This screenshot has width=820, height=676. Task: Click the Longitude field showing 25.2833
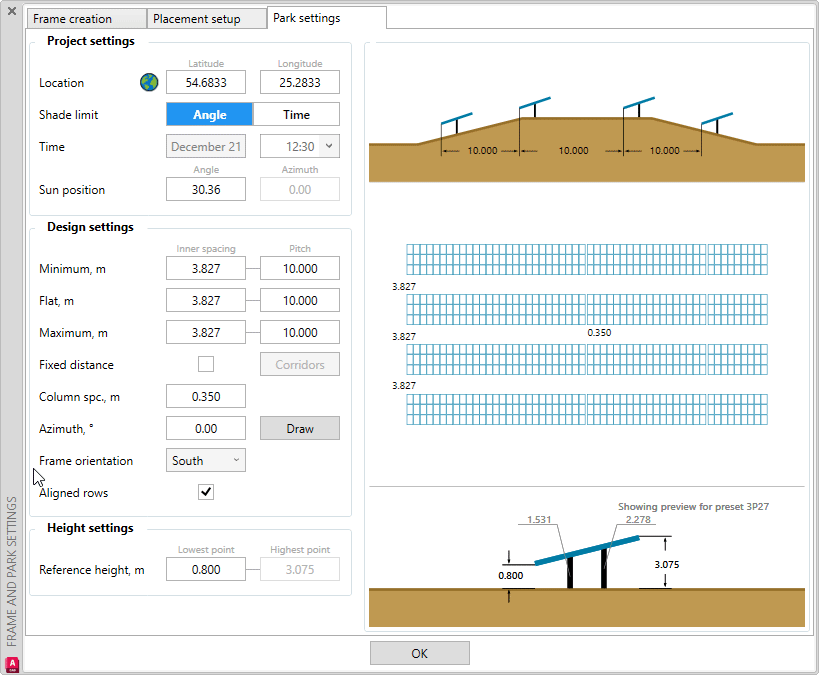[x=299, y=82]
